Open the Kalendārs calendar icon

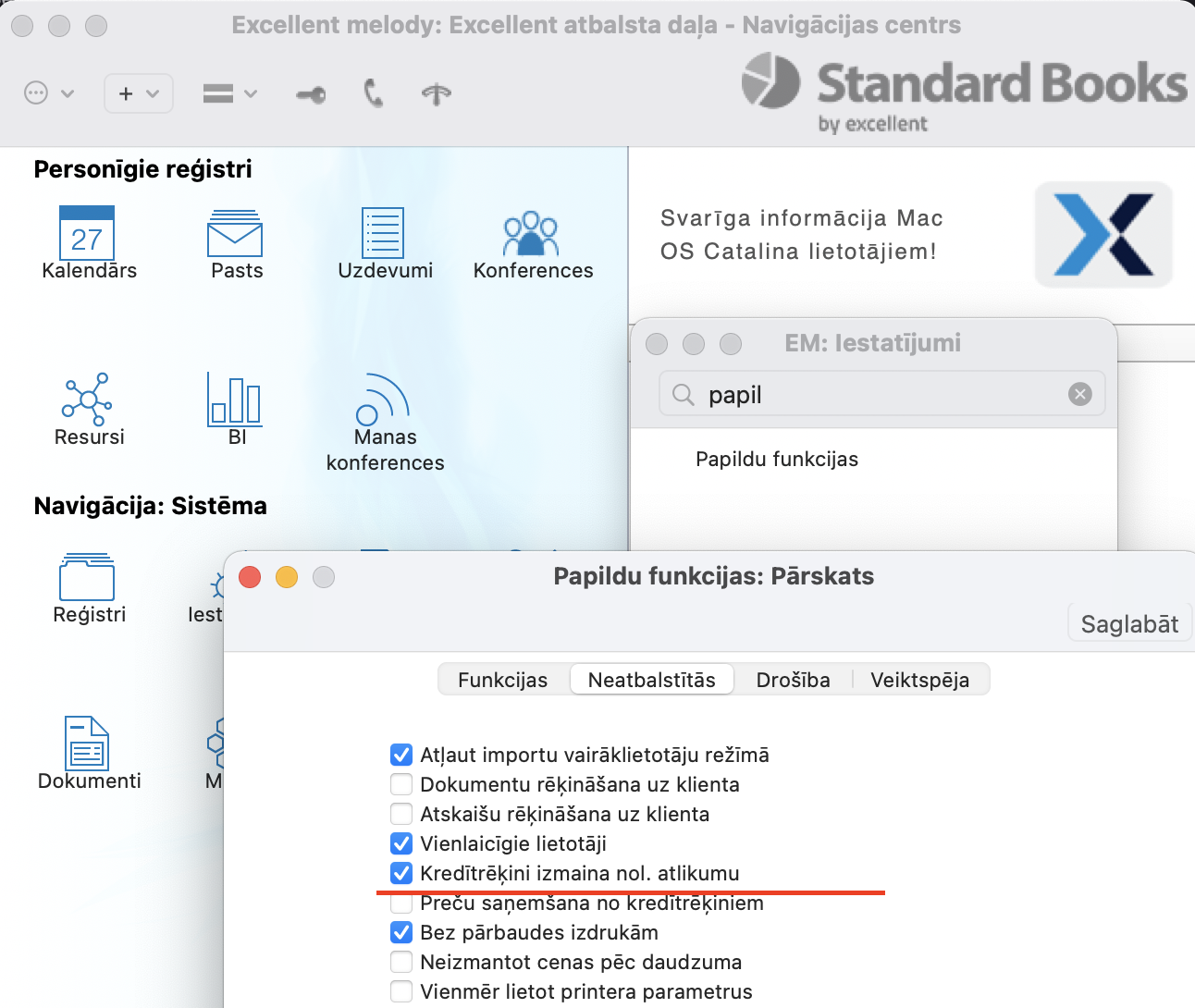[x=87, y=233]
